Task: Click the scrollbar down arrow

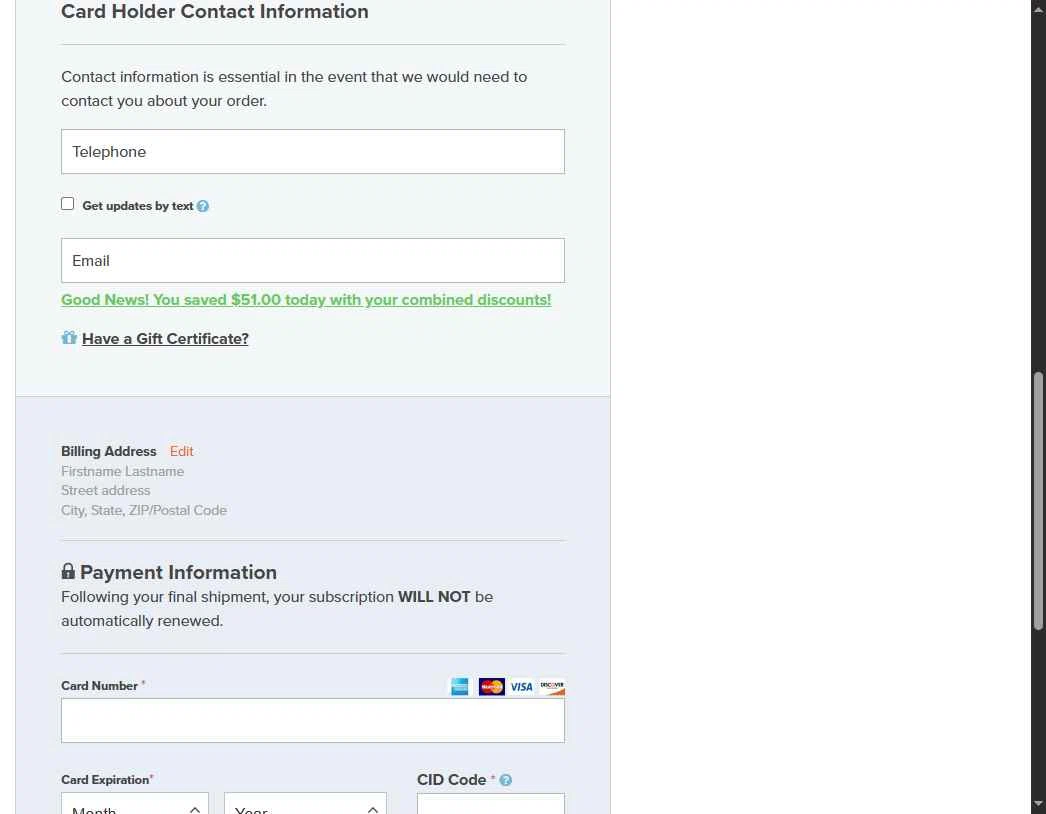Action: [x=1038, y=805]
